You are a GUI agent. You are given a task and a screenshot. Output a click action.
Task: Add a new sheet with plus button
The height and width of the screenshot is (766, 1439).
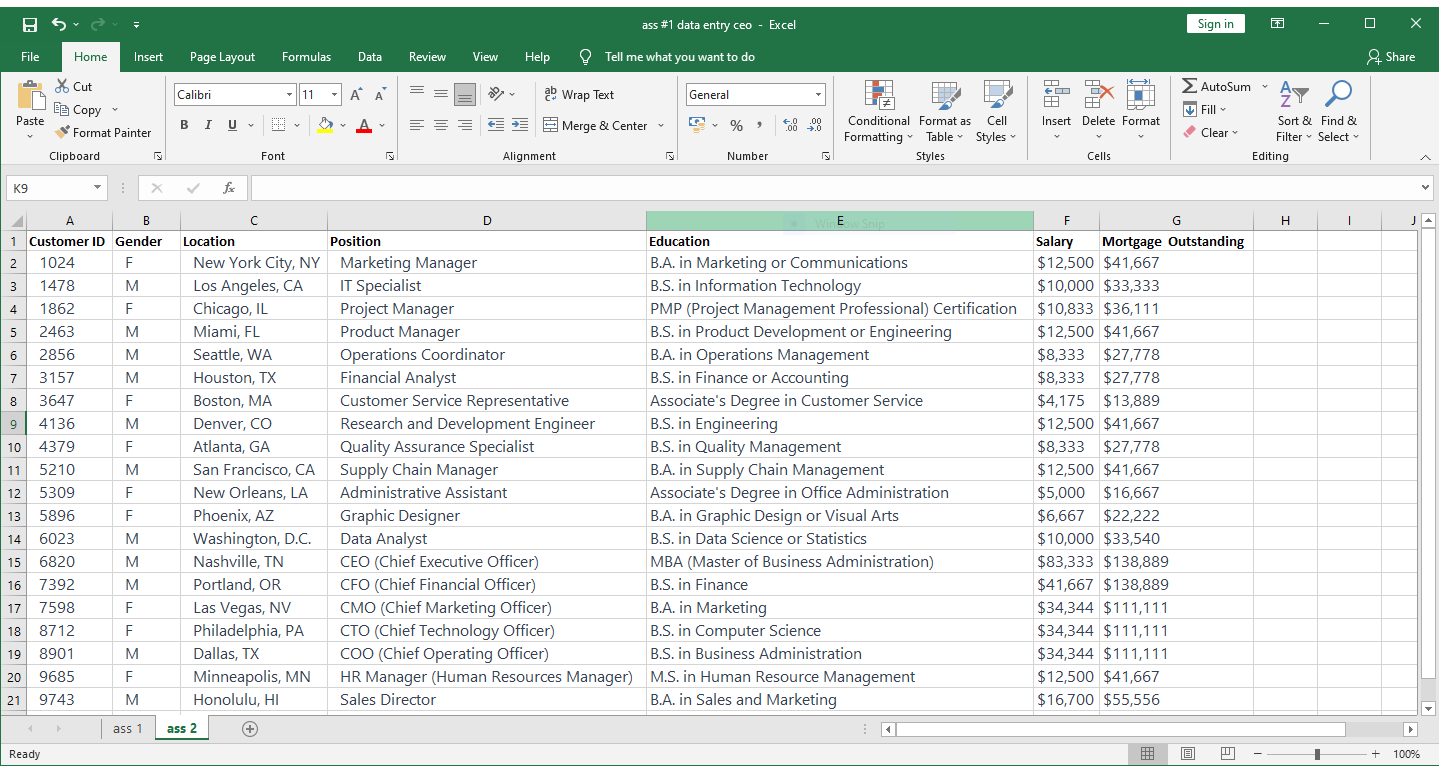[x=250, y=729]
